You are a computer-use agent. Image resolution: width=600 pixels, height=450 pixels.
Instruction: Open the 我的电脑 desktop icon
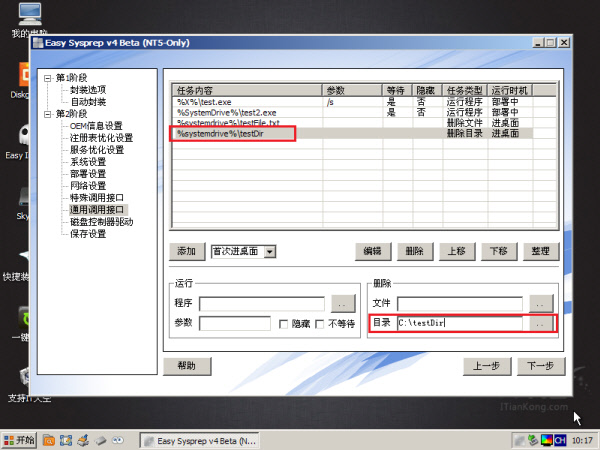[x=29, y=19]
